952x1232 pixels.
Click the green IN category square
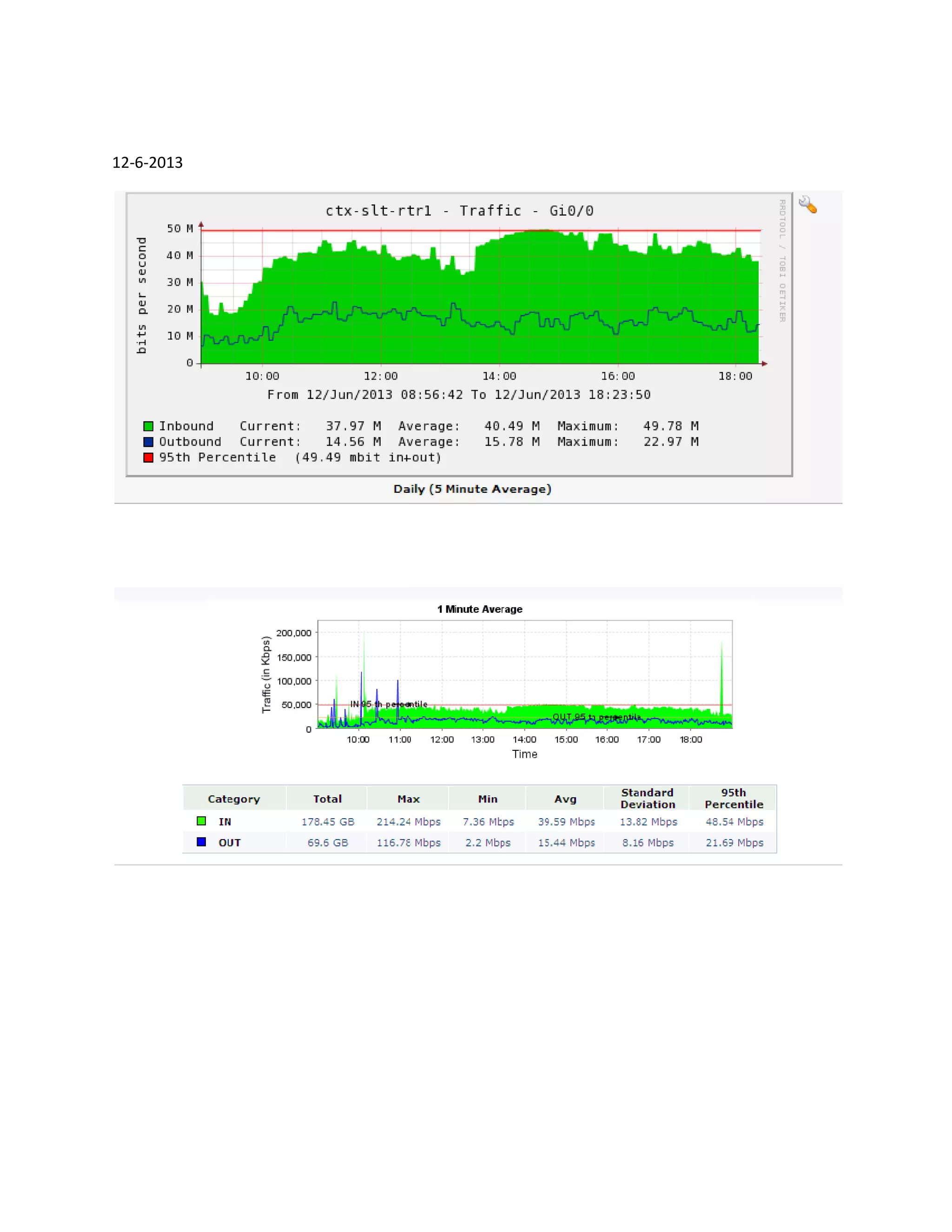(201, 821)
